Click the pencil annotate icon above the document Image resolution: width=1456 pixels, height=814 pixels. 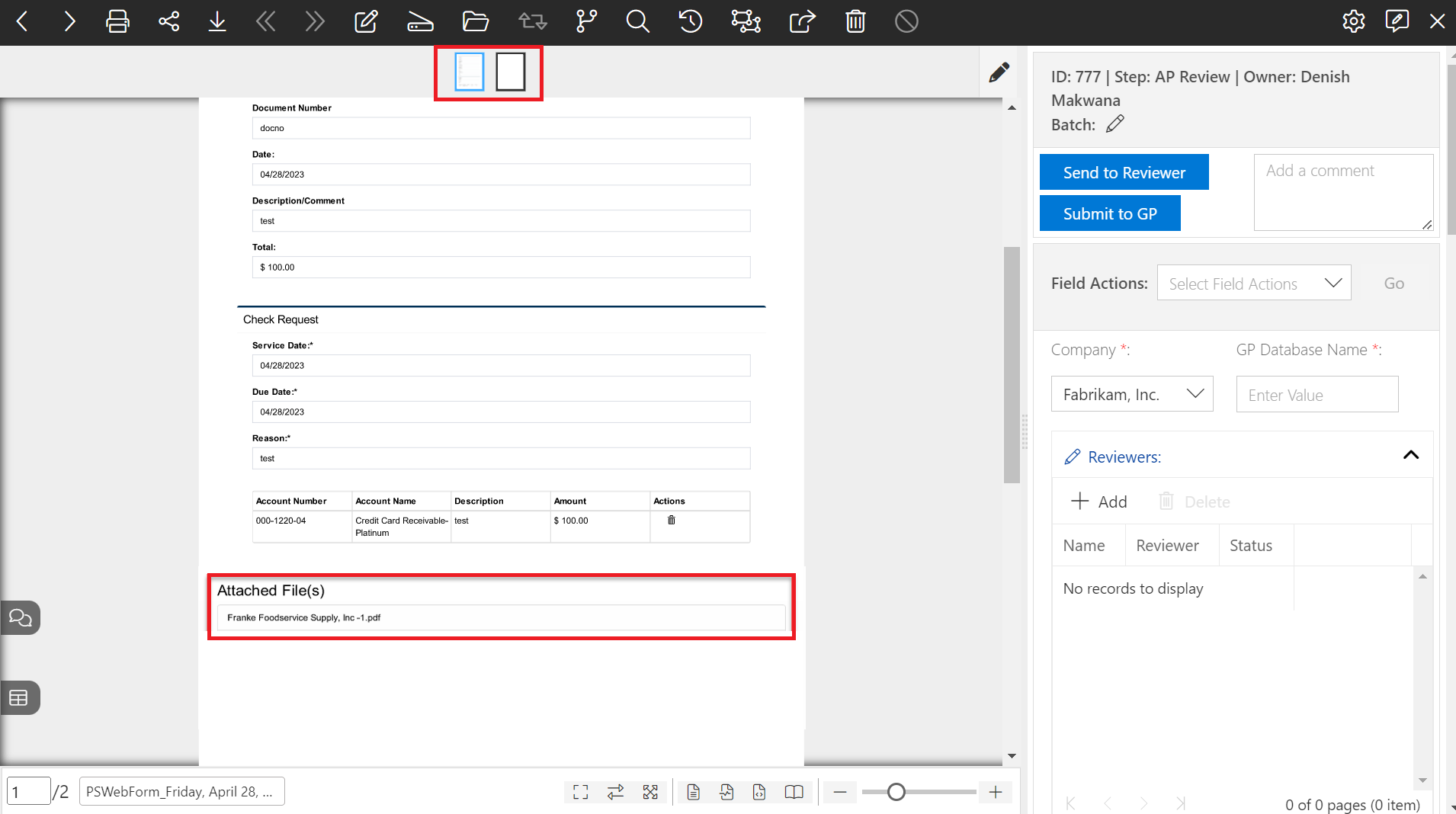[x=999, y=72]
